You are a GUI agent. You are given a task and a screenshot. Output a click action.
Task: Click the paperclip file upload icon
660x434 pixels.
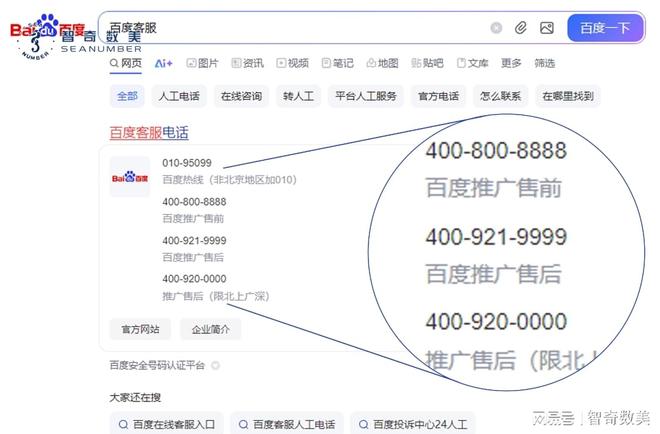(x=521, y=28)
